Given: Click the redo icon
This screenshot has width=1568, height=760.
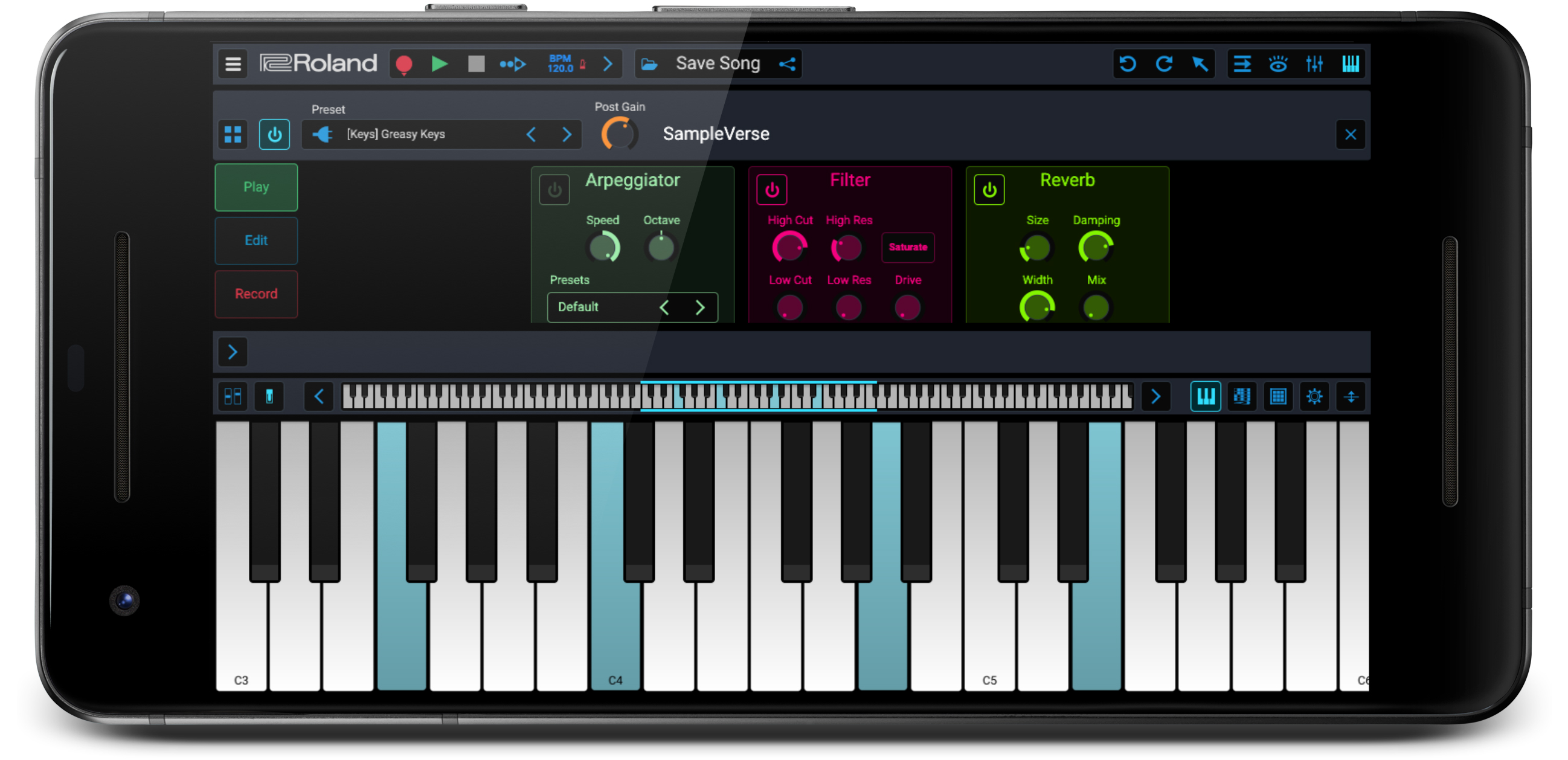Looking at the screenshot, I should [x=1165, y=63].
